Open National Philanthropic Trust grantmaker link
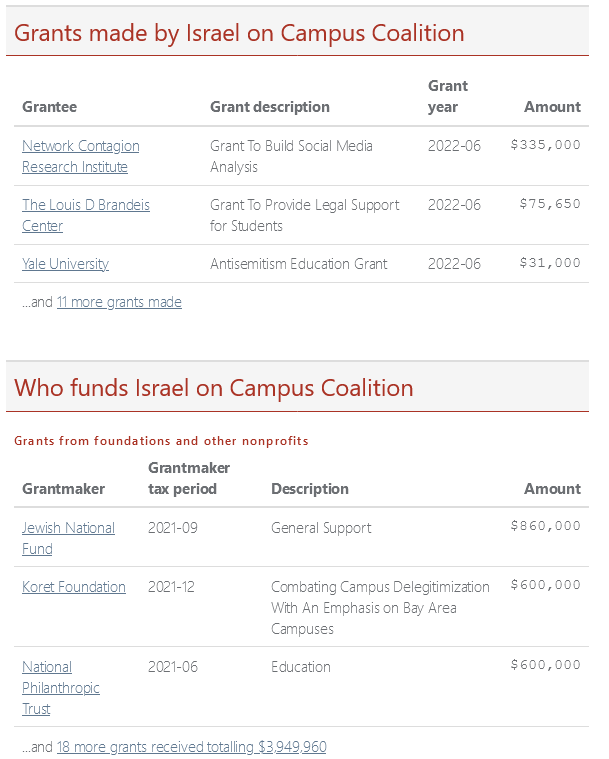Image resolution: width=609 pixels, height=759 pixels. pyautogui.click(x=61, y=688)
